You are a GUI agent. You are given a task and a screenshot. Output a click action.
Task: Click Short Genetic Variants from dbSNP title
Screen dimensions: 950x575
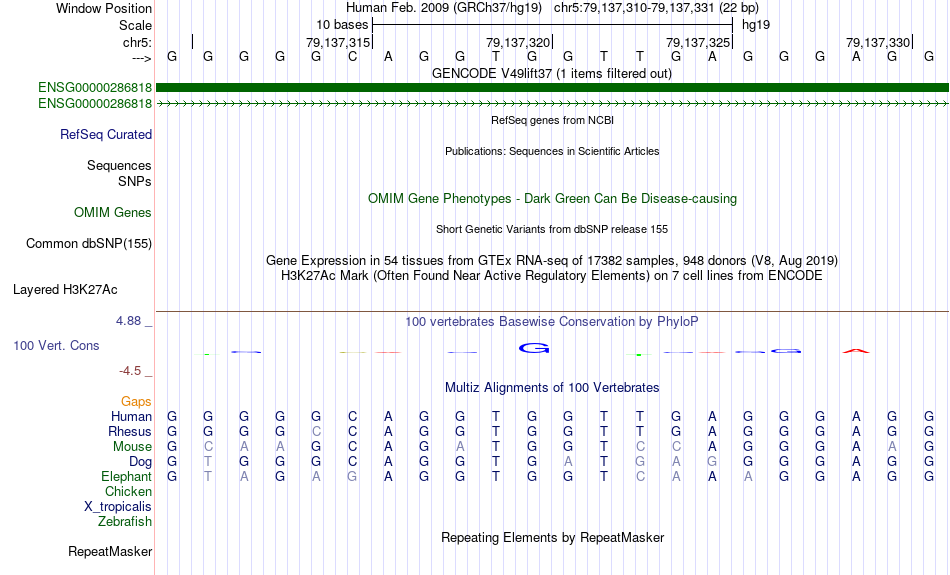pos(552,229)
